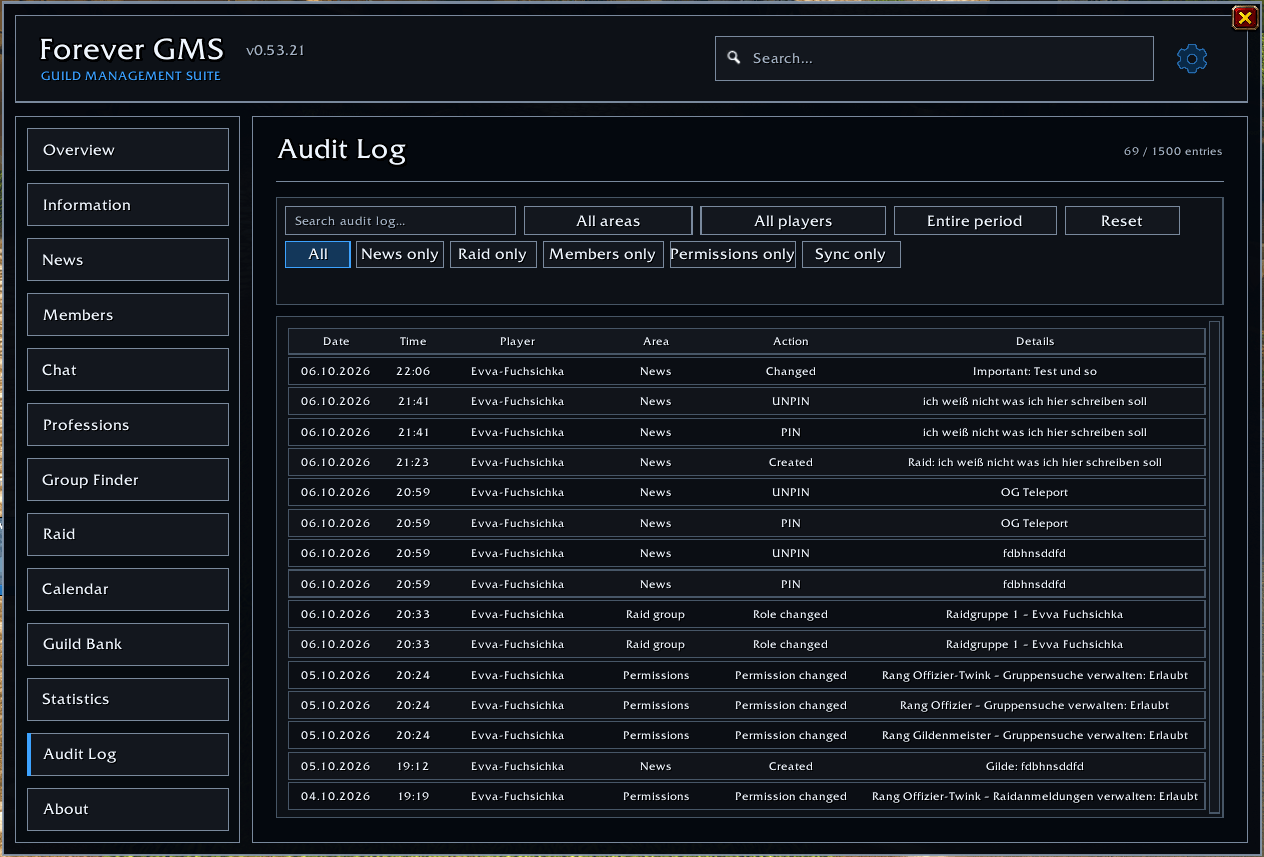The image size is (1264, 857).
Task: Filter by Permissions only
Action: pyautogui.click(x=733, y=254)
